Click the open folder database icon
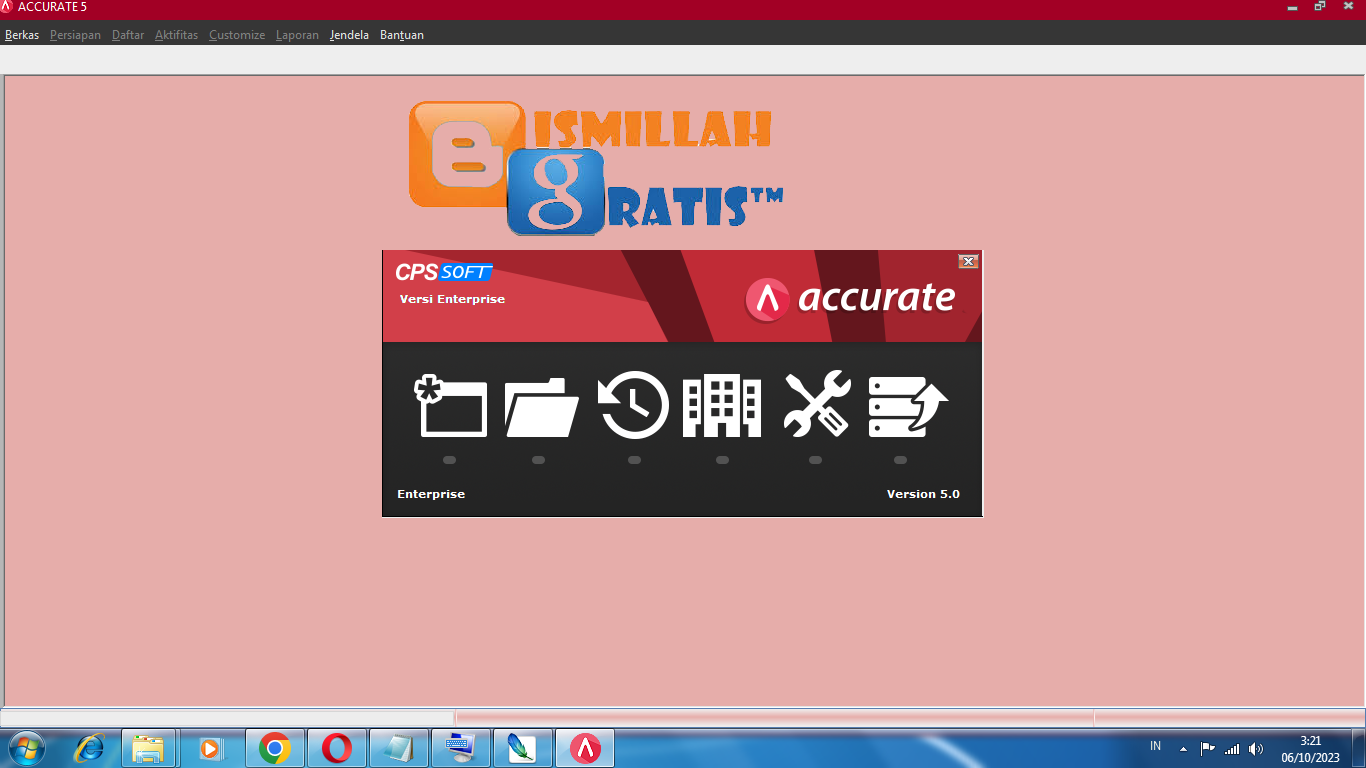This screenshot has height=768, width=1366. click(x=542, y=408)
